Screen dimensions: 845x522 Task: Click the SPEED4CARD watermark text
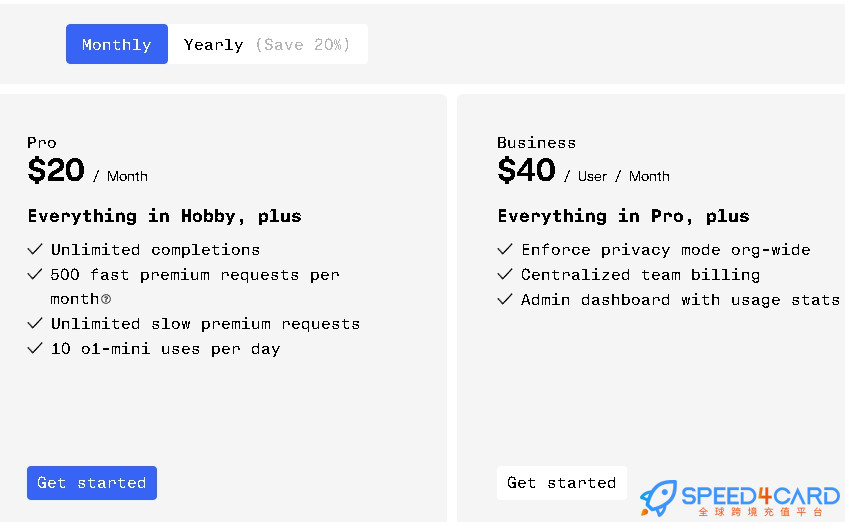click(760, 496)
